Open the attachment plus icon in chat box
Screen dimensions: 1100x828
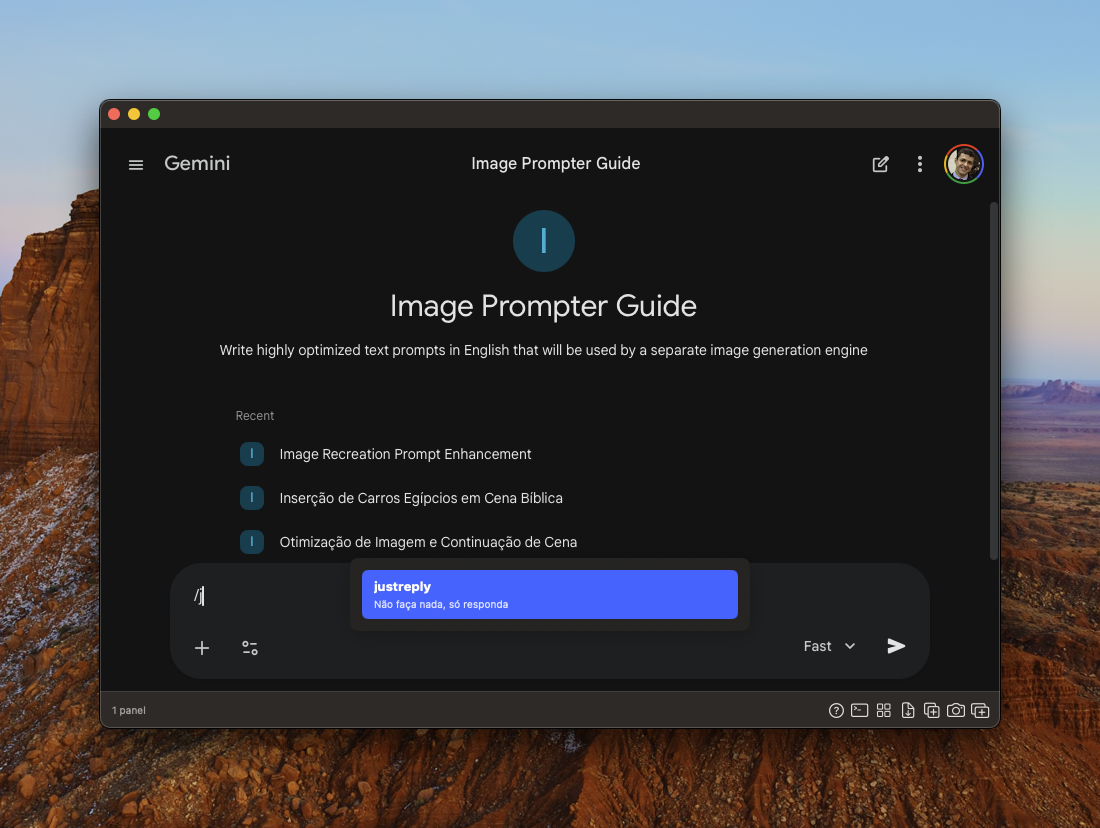(202, 647)
